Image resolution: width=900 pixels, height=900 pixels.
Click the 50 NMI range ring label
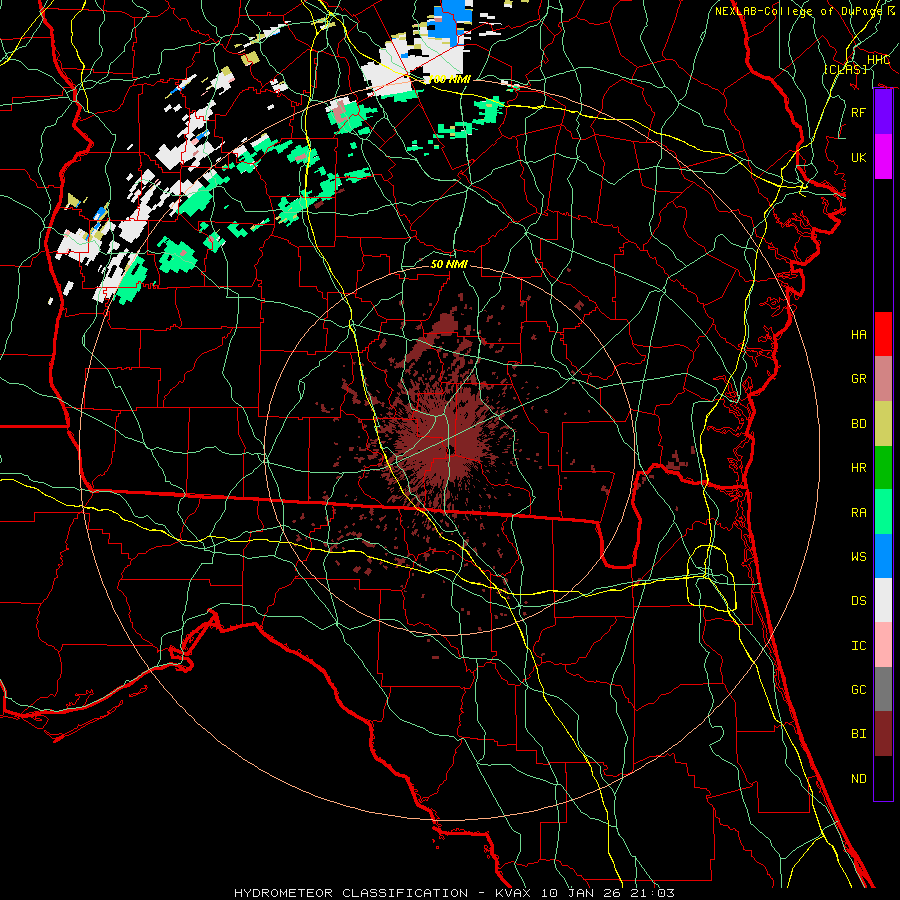[x=449, y=264]
